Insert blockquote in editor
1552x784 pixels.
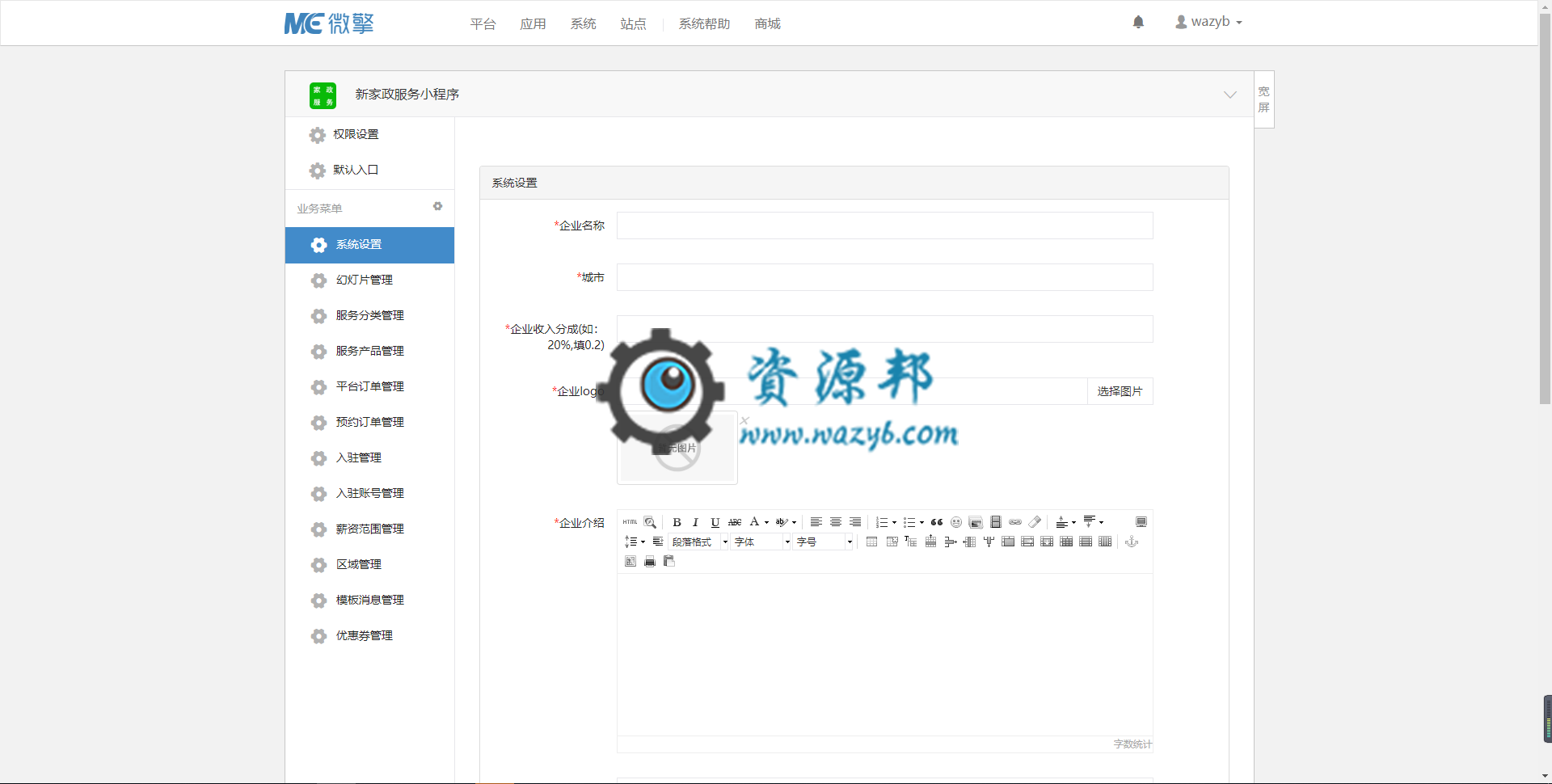tap(937, 522)
